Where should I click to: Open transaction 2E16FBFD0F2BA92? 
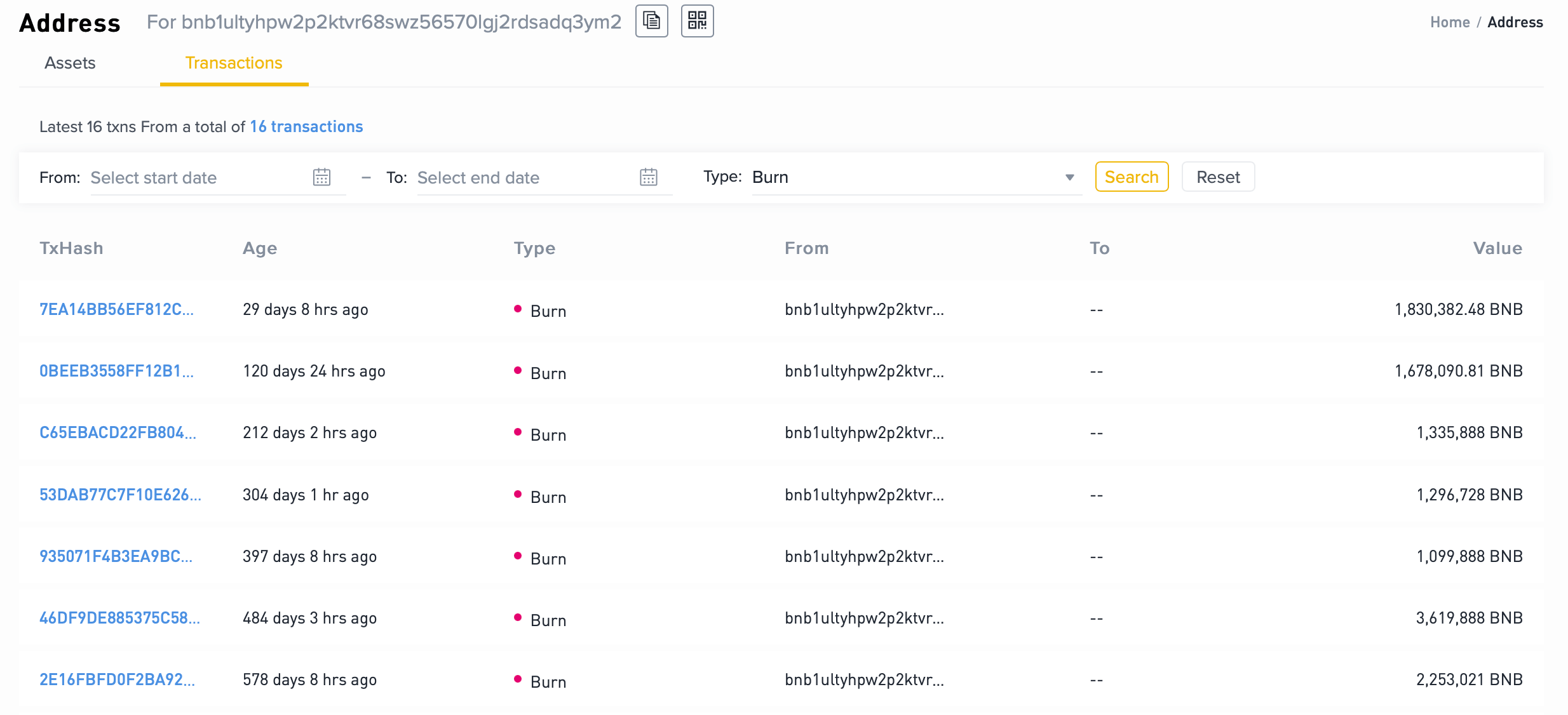point(116,679)
